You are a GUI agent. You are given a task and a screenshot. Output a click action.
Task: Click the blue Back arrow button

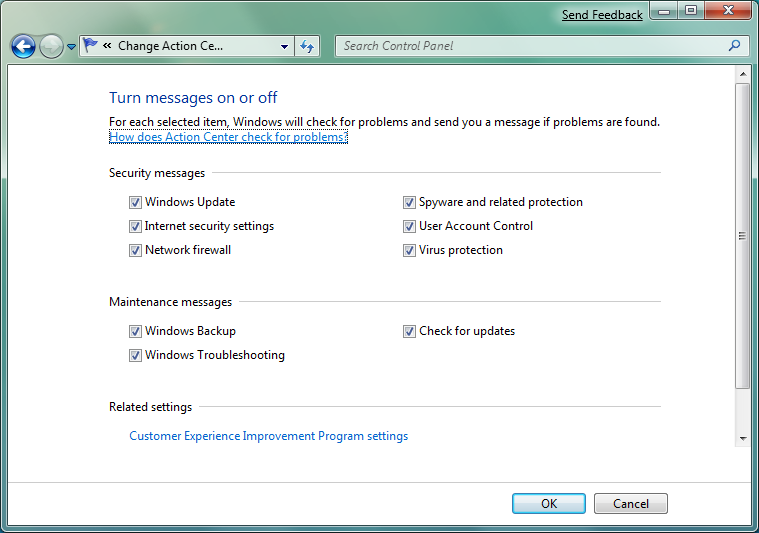(x=23, y=46)
